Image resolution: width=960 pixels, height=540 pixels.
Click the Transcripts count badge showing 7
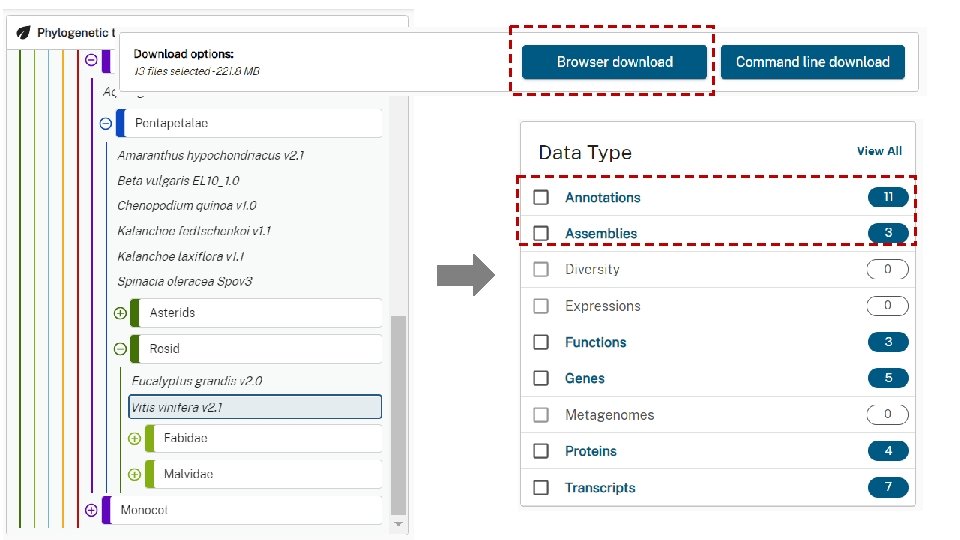(887, 488)
